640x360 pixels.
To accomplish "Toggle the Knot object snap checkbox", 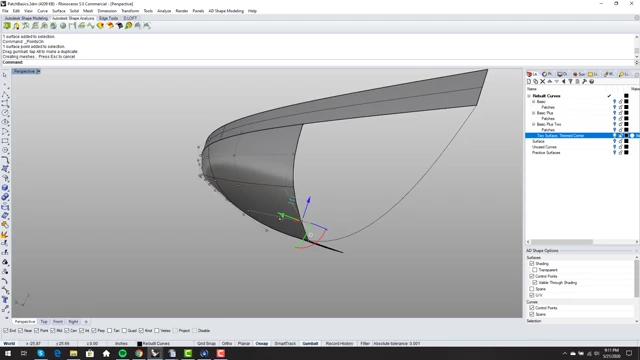I will (141, 331).
